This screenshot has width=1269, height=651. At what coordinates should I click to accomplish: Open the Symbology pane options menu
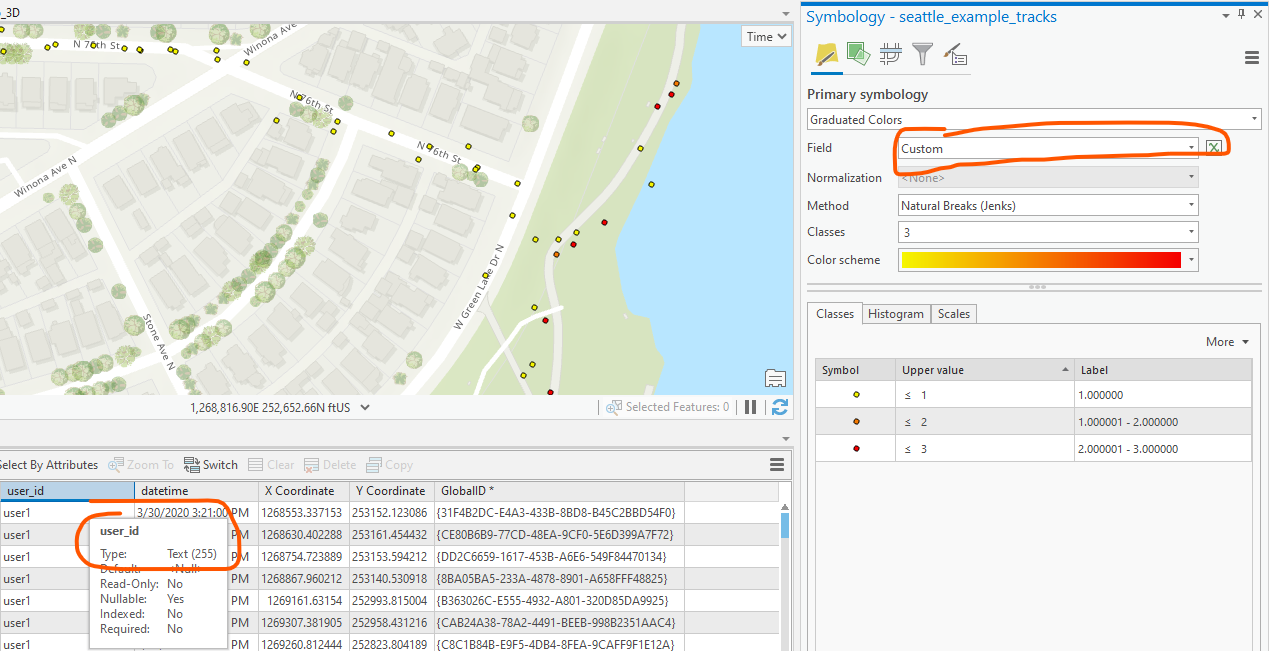[x=1252, y=58]
